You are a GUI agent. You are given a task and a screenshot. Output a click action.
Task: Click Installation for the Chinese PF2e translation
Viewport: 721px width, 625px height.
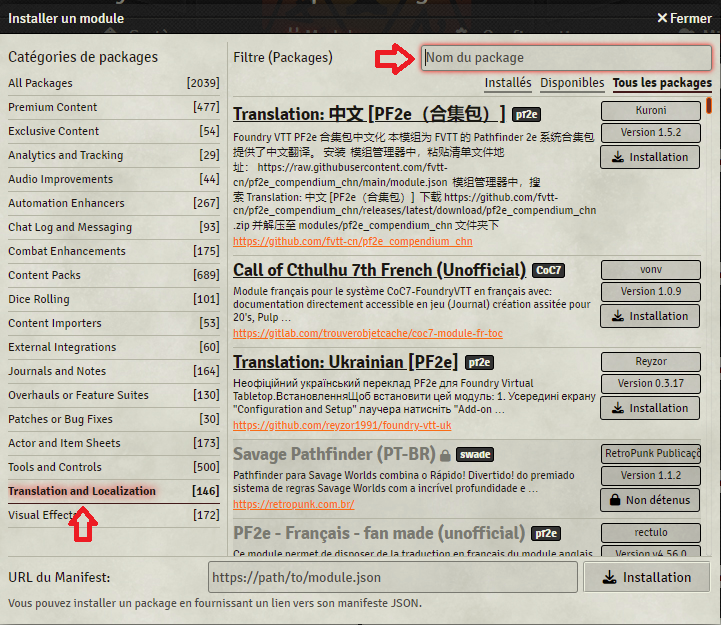650,157
